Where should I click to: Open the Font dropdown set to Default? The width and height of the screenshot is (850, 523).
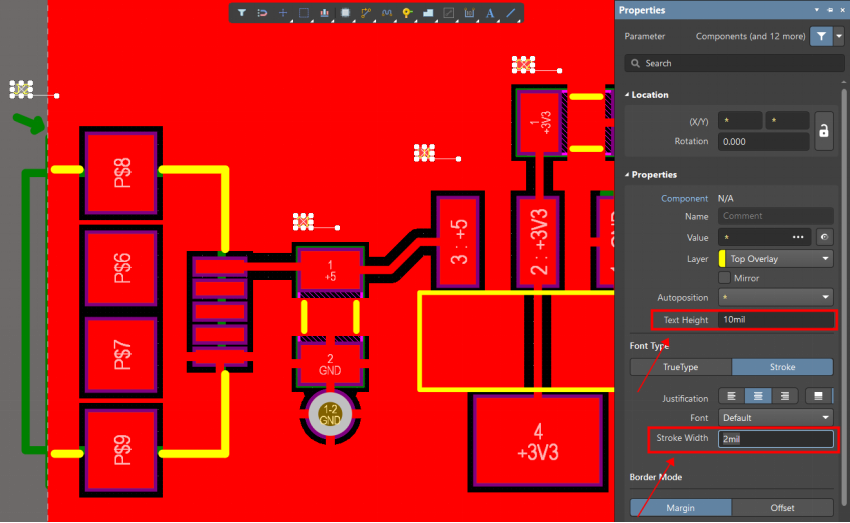click(775, 417)
